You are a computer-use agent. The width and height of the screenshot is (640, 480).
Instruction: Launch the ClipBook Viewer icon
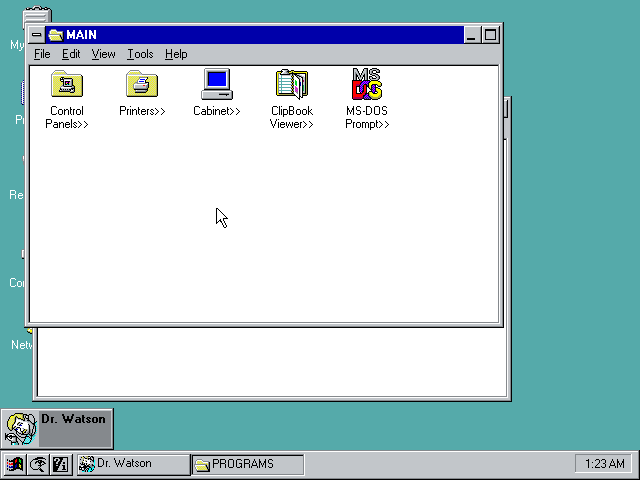tap(292, 84)
